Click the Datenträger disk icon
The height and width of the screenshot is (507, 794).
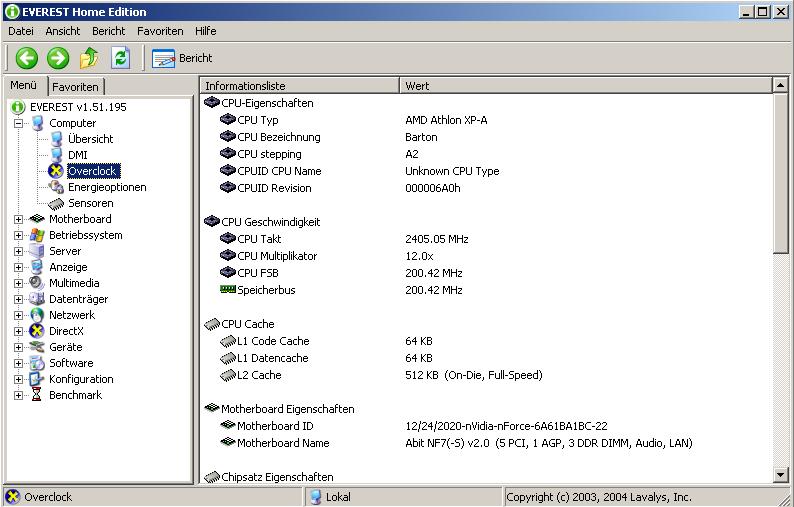37,299
